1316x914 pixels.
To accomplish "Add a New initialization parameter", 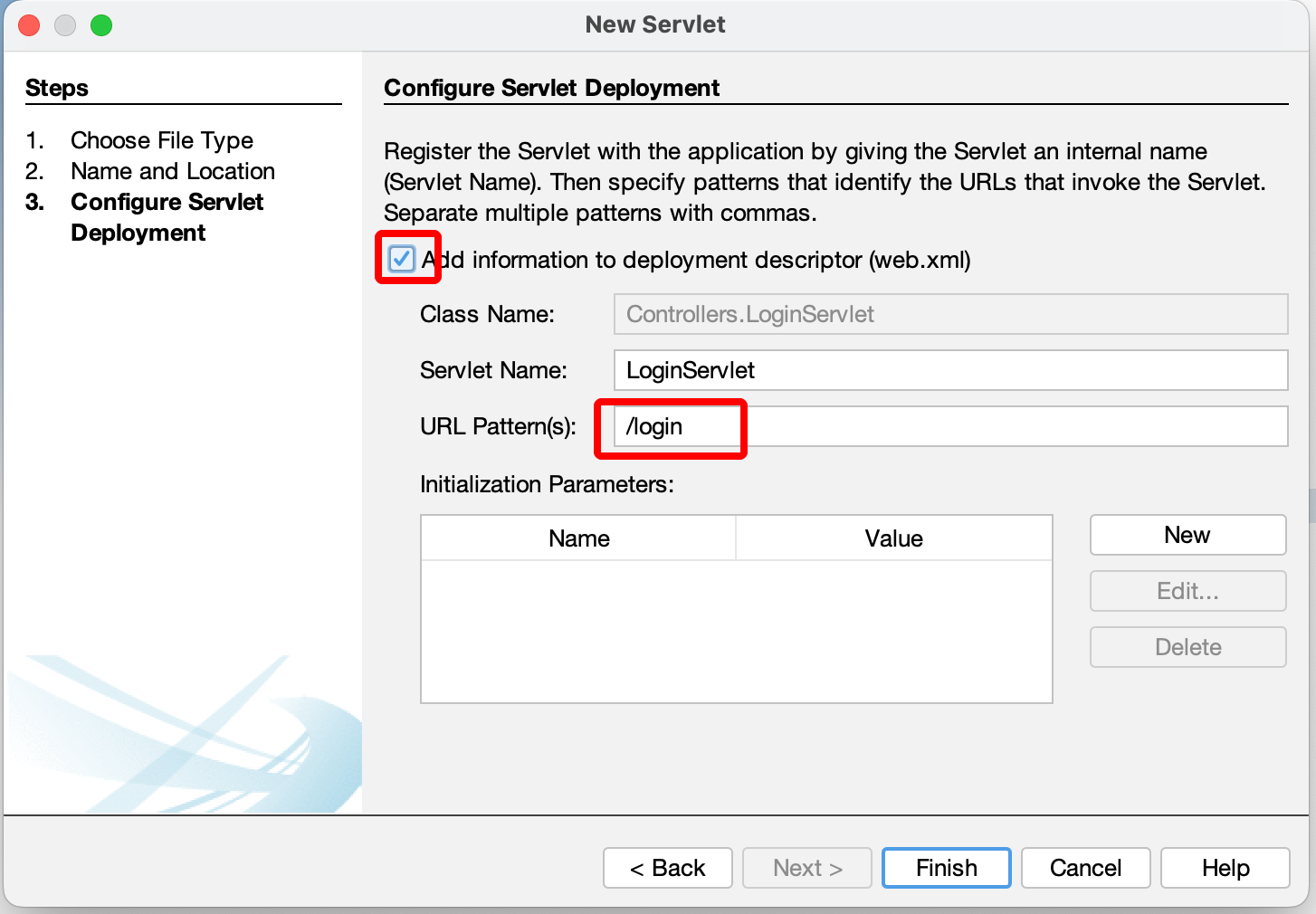I will [1187, 535].
